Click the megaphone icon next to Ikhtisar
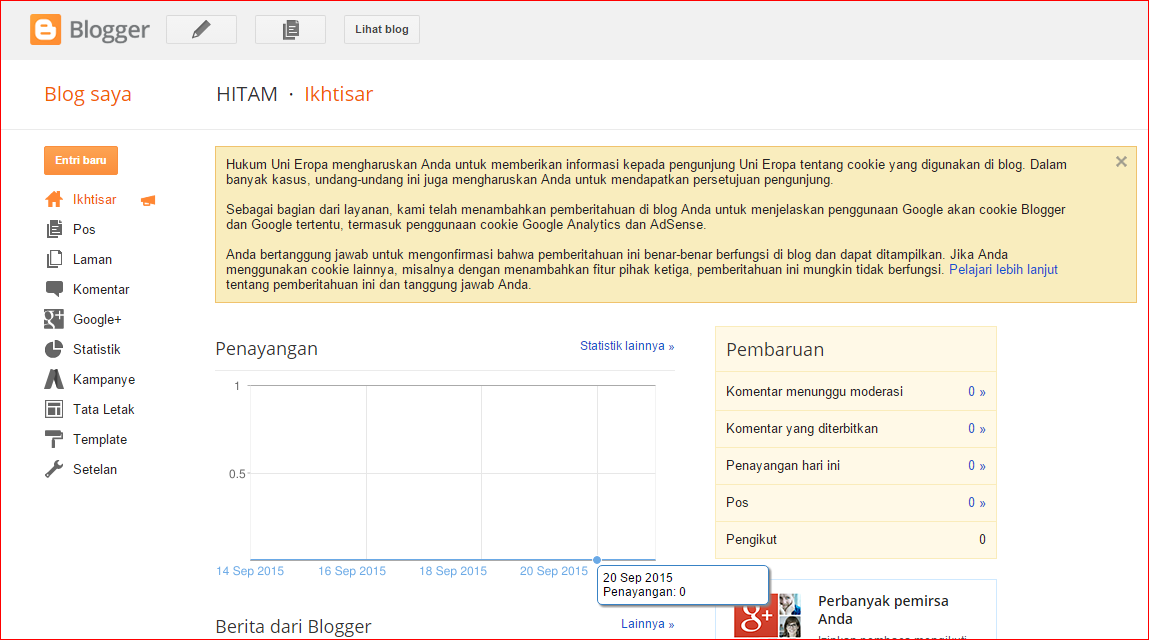 point(148,200)
